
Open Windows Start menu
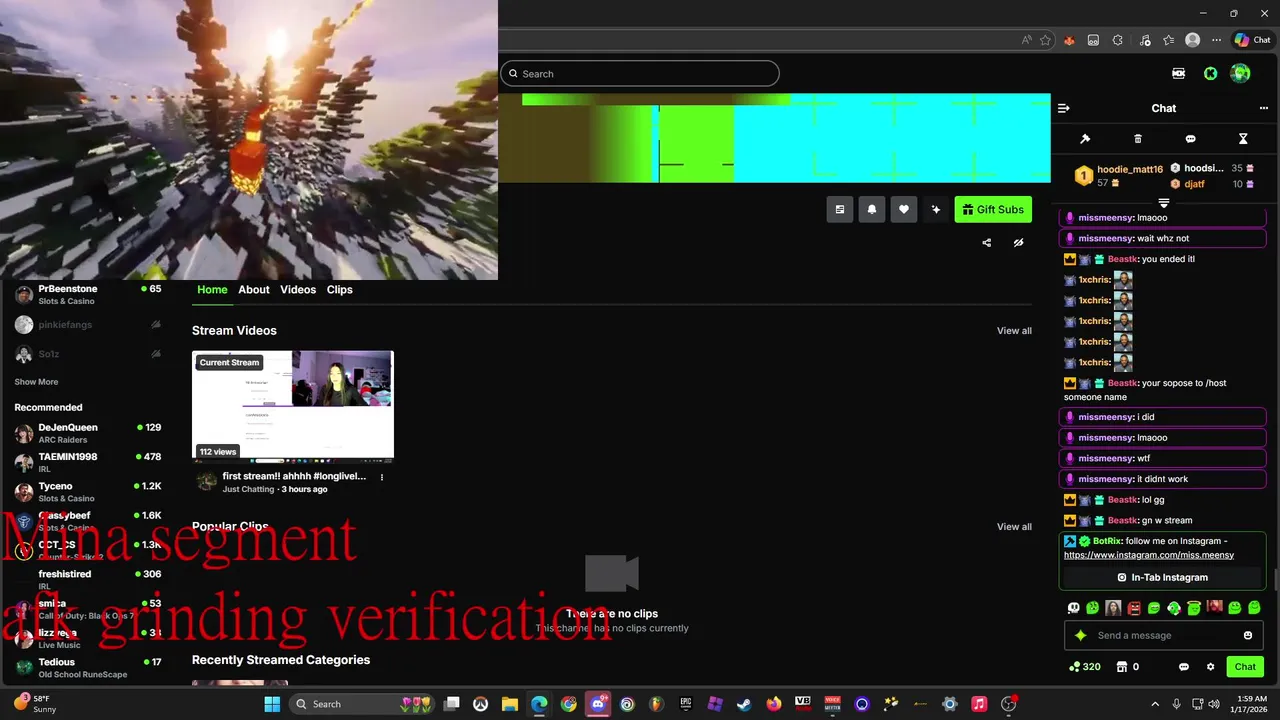[272, 704]
